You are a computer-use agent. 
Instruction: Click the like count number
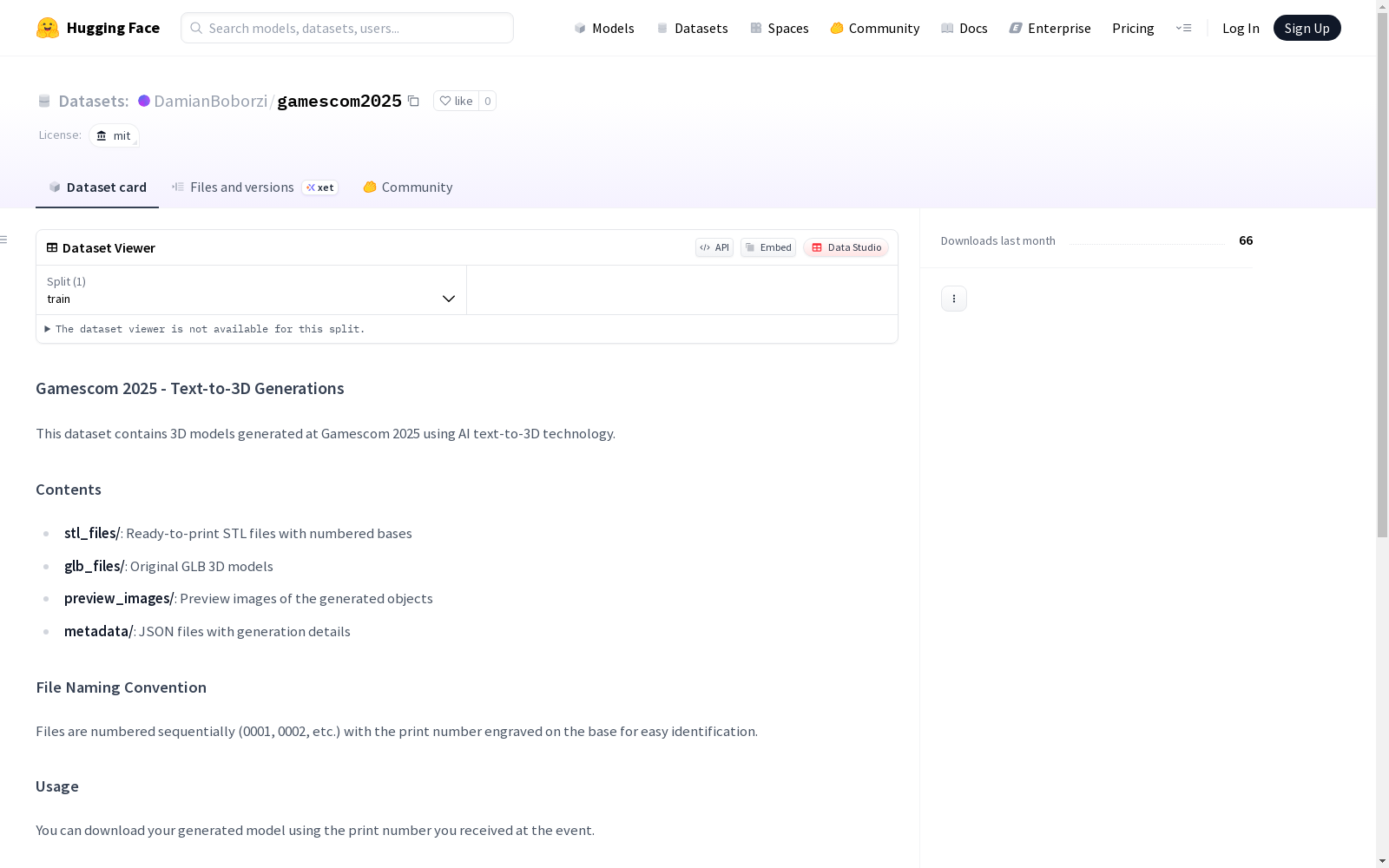point(488,101)
